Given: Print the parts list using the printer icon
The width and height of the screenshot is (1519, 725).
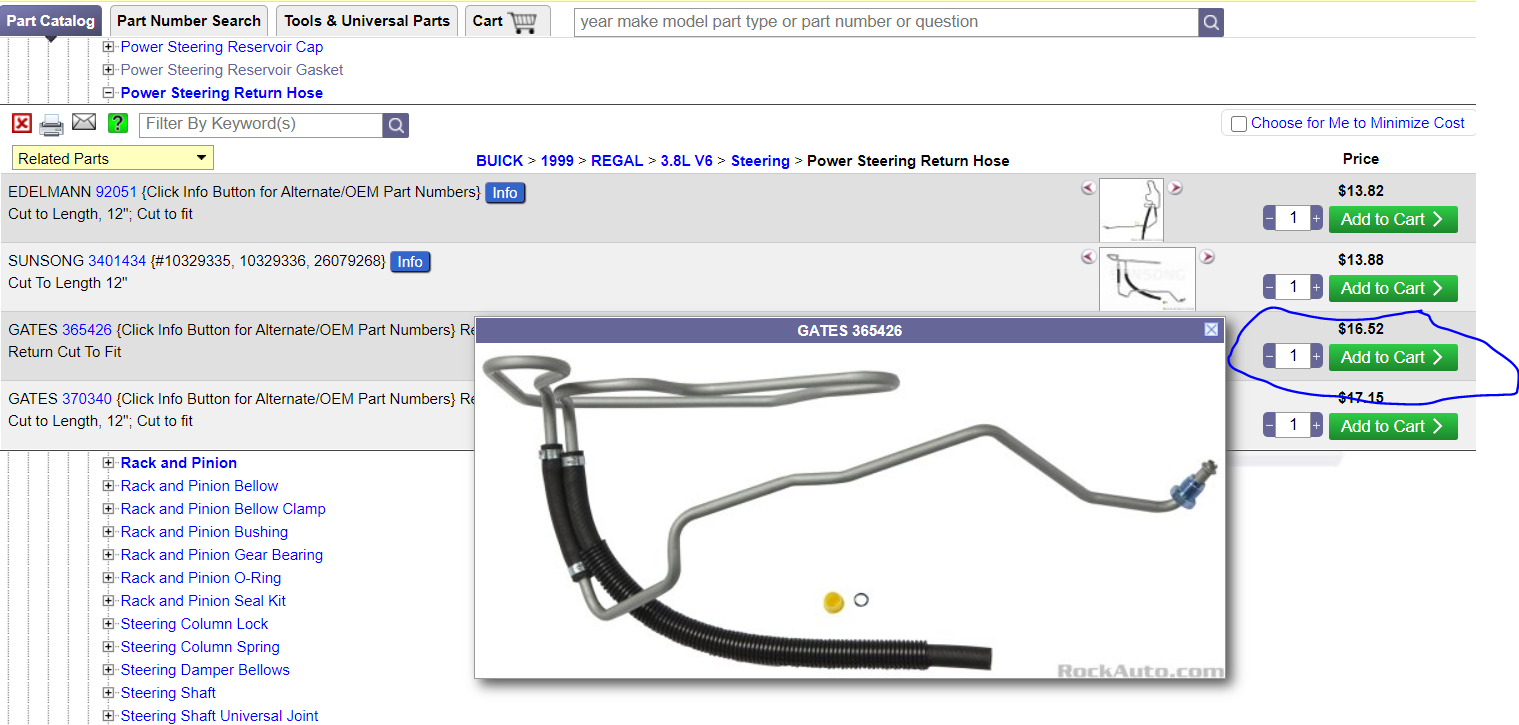Looking at the screenshot, I should [x=52, y=125].
